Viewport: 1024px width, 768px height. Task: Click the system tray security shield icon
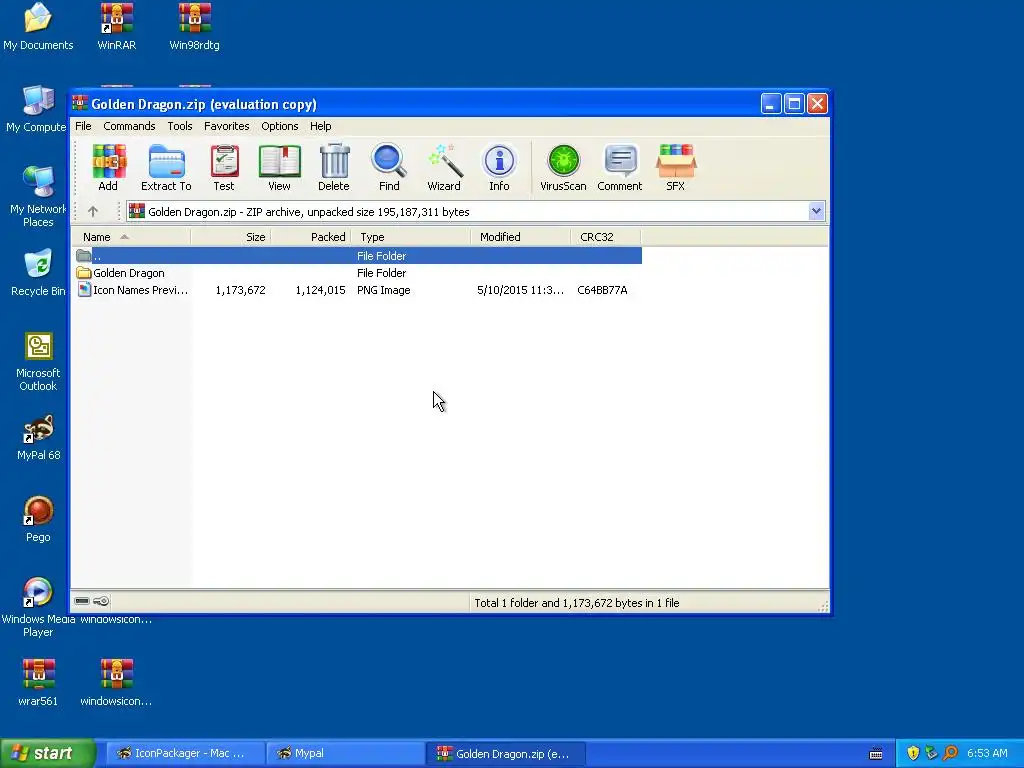913,753
